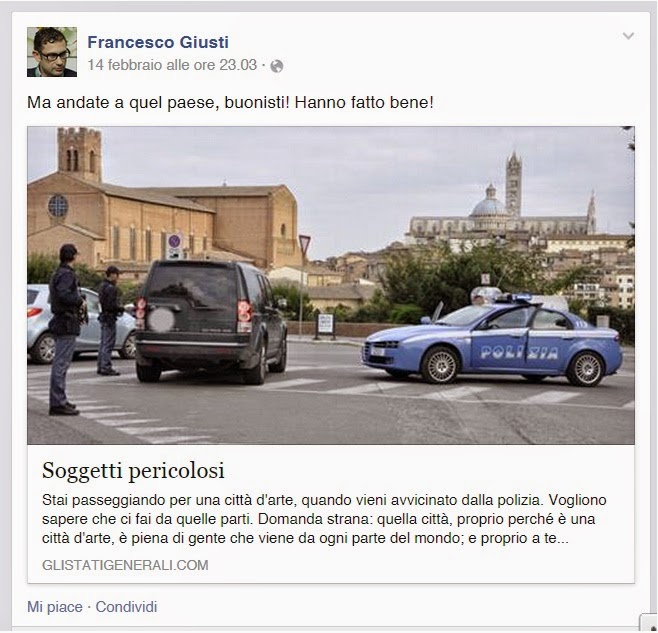The height and width of the screenshot is (633, 658).
Task: Open the post timestamp 14 febbraio
Action: pyautogui.click(x=172, y=65)
